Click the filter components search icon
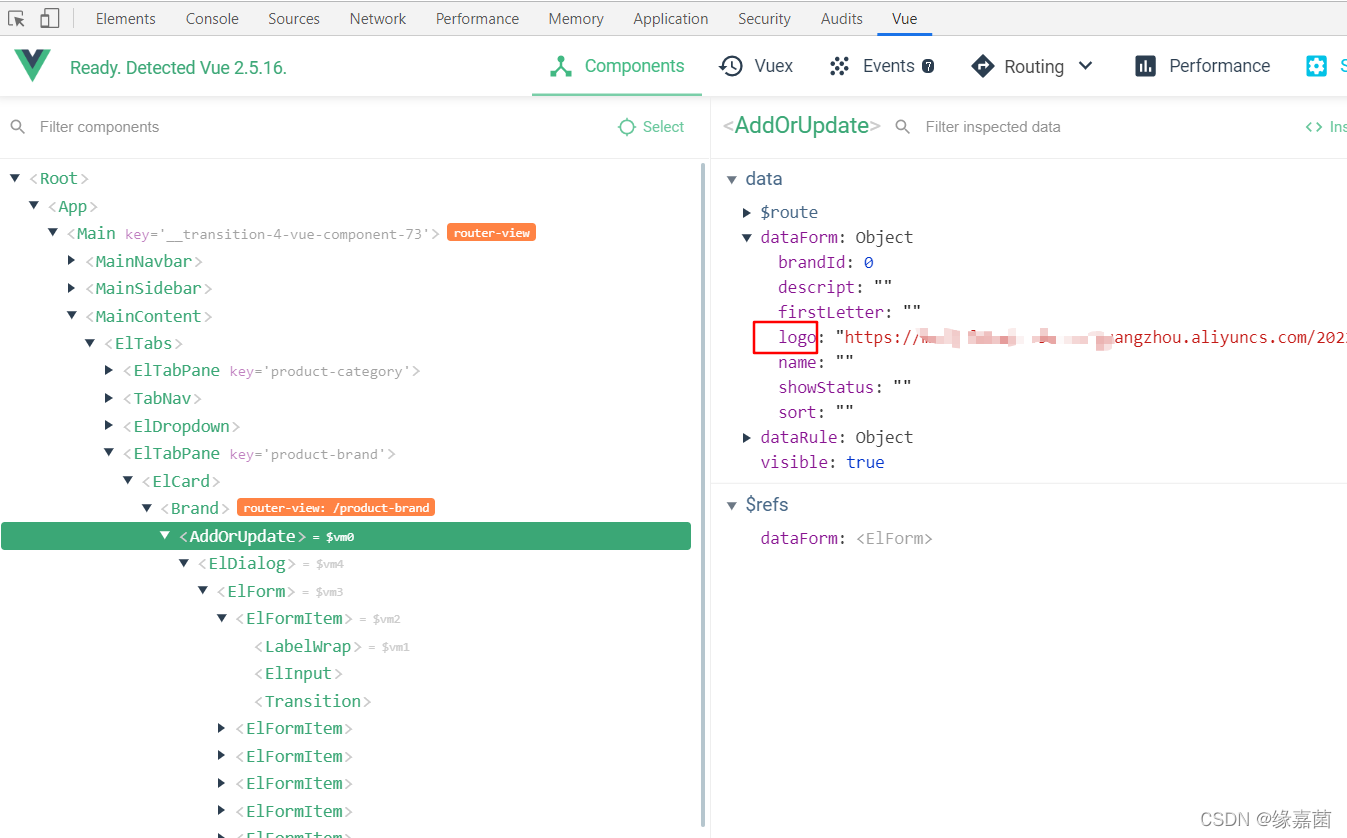The image size is (1347, 838). coord(17,127)
